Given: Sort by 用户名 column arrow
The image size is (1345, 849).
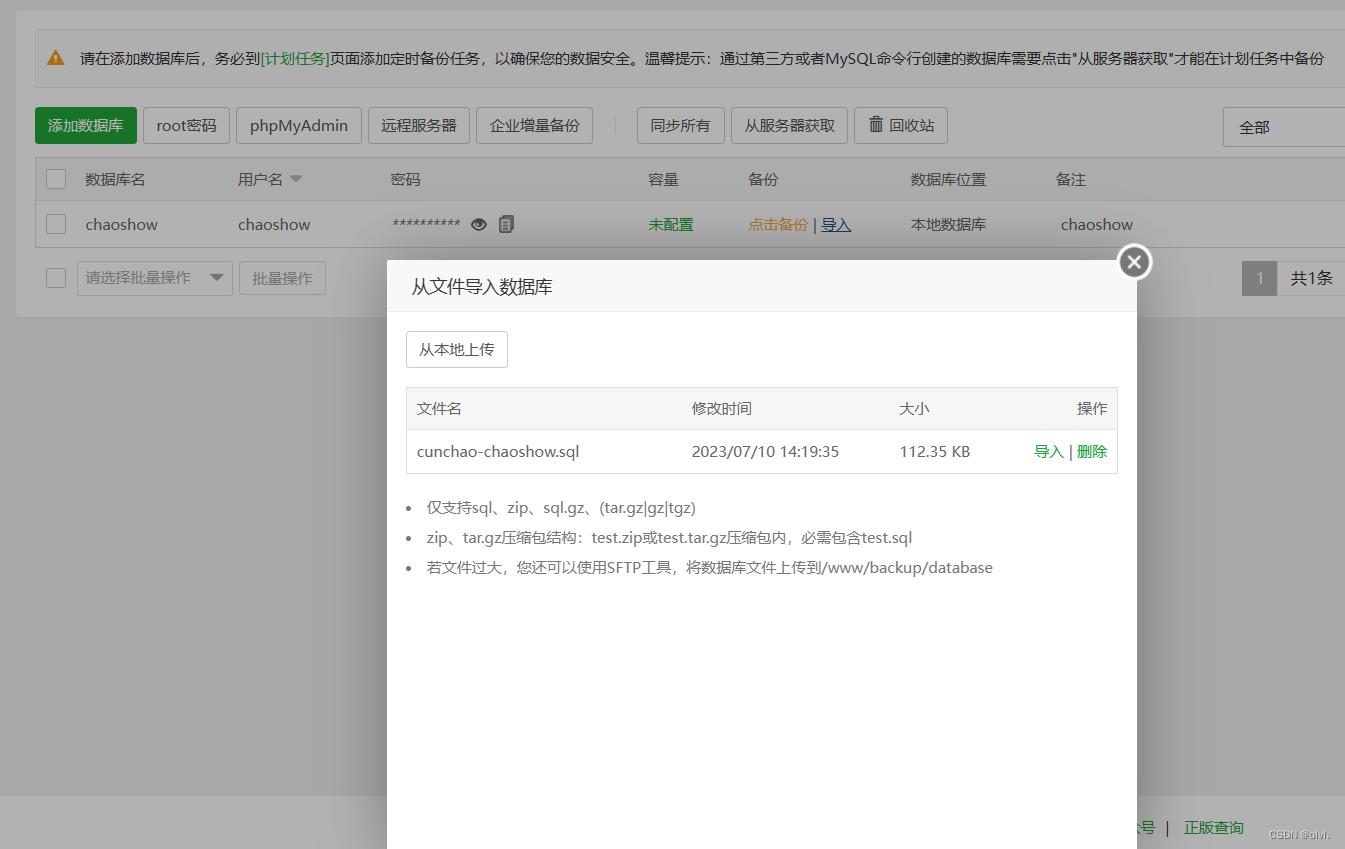Looking at the screenshot, I should pos(296,179).
